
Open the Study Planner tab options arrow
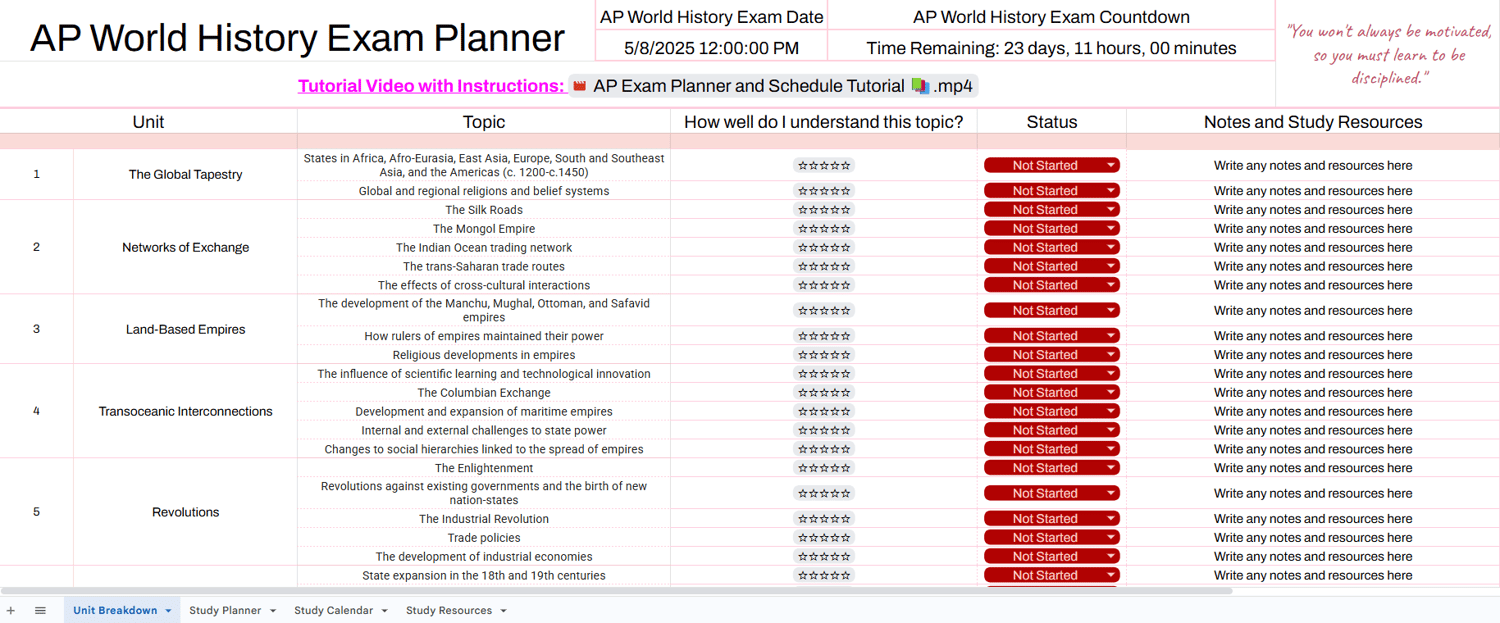pos(272,611)
